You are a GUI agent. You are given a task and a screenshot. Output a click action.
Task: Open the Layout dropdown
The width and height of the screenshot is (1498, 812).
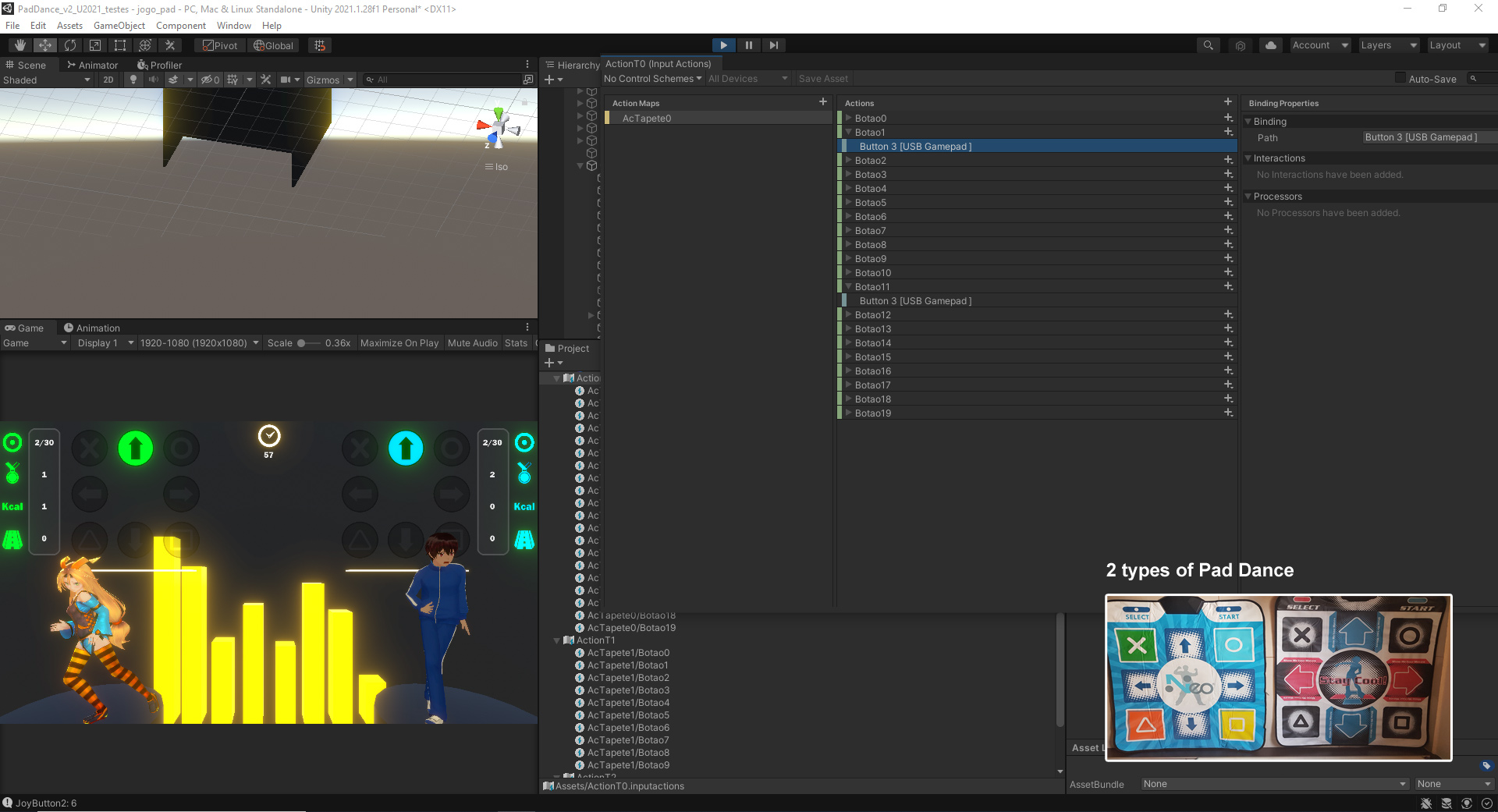coord(1457,45)
